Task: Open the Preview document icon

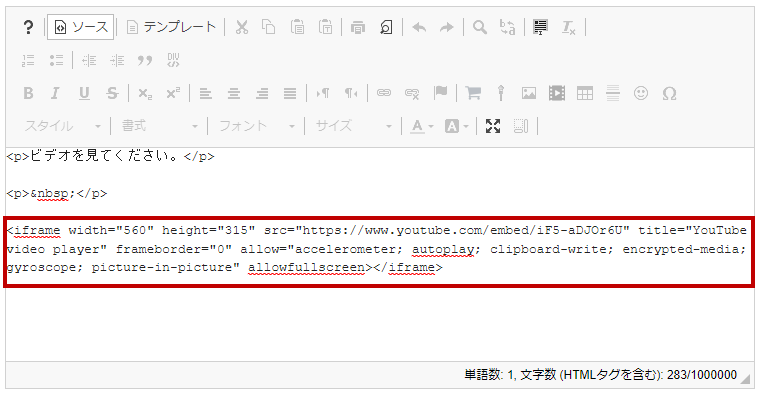Action: click(386, 27)
